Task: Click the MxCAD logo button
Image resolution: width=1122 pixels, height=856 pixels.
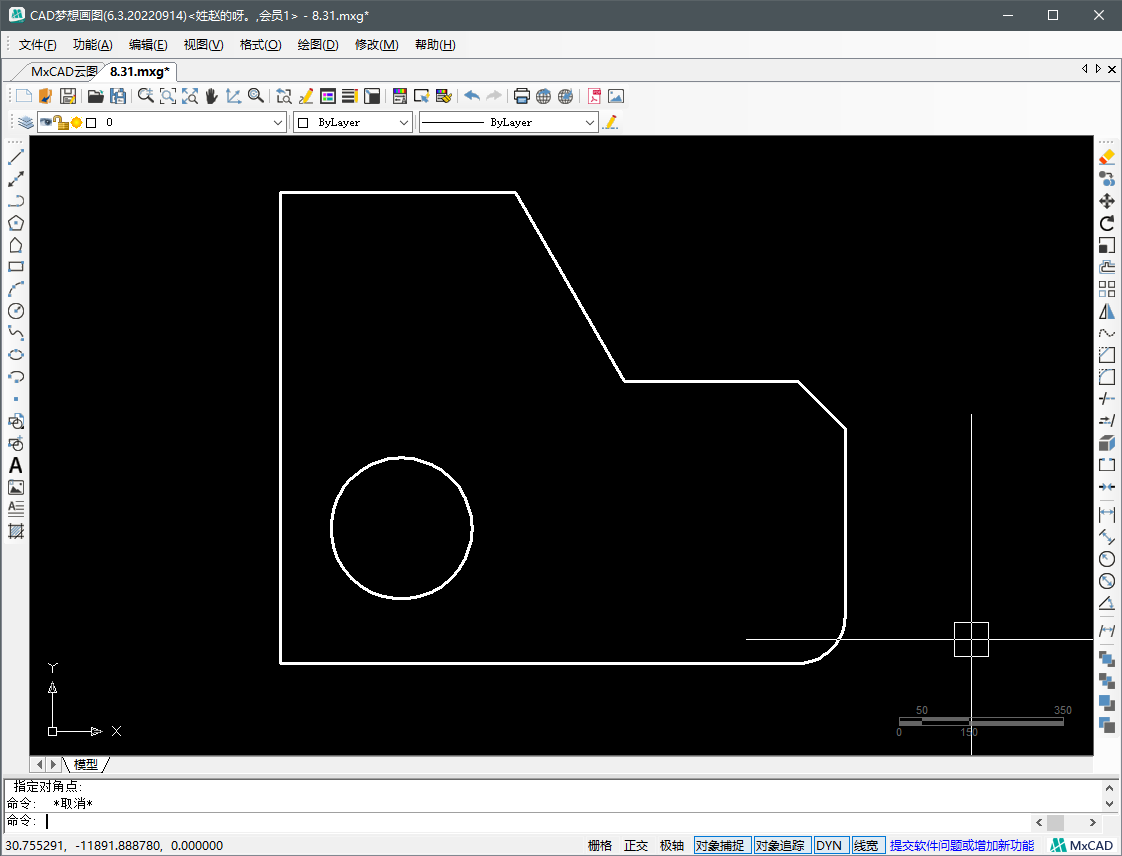Action: coord(1081,845)
